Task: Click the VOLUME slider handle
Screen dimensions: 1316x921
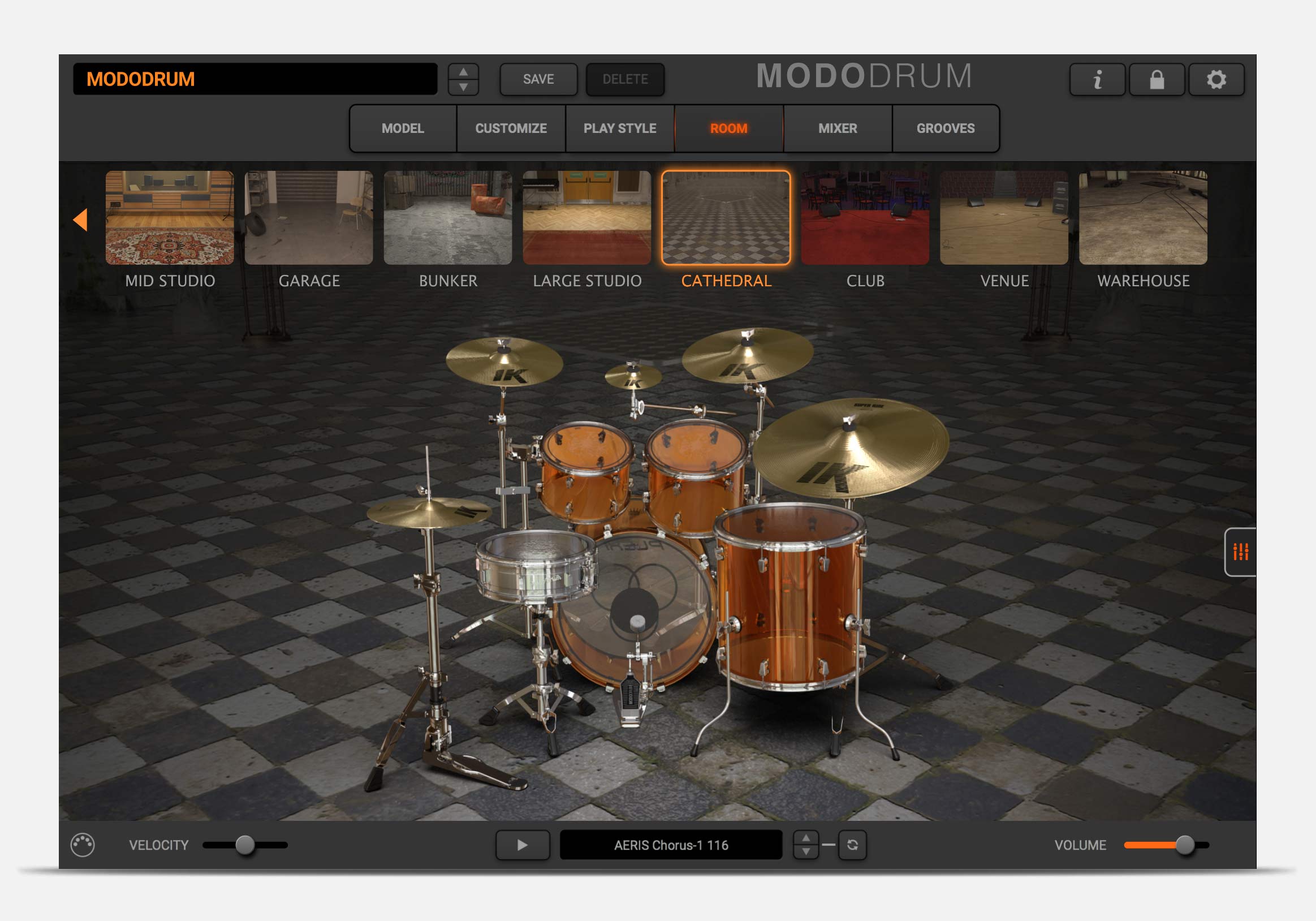Action: [x=1185, y=845]
